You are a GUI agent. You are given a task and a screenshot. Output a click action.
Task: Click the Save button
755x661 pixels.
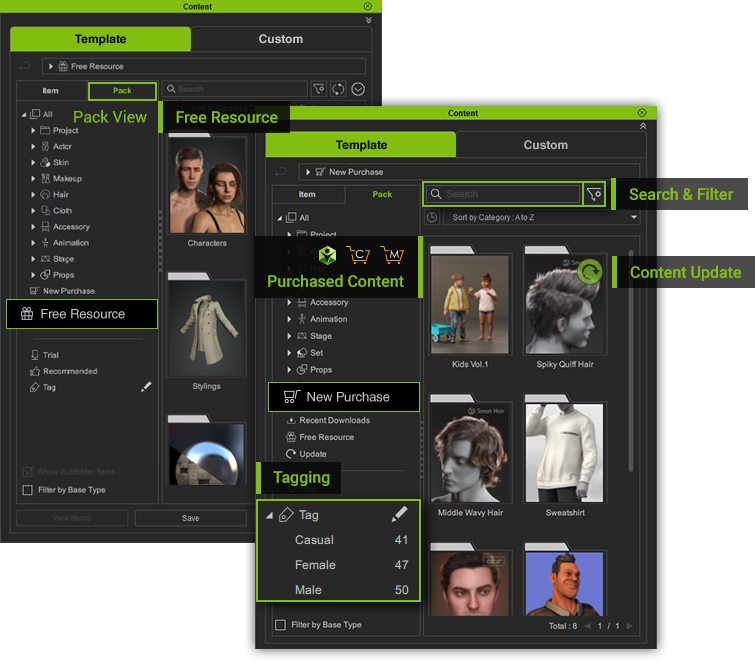tap(190, 518)
